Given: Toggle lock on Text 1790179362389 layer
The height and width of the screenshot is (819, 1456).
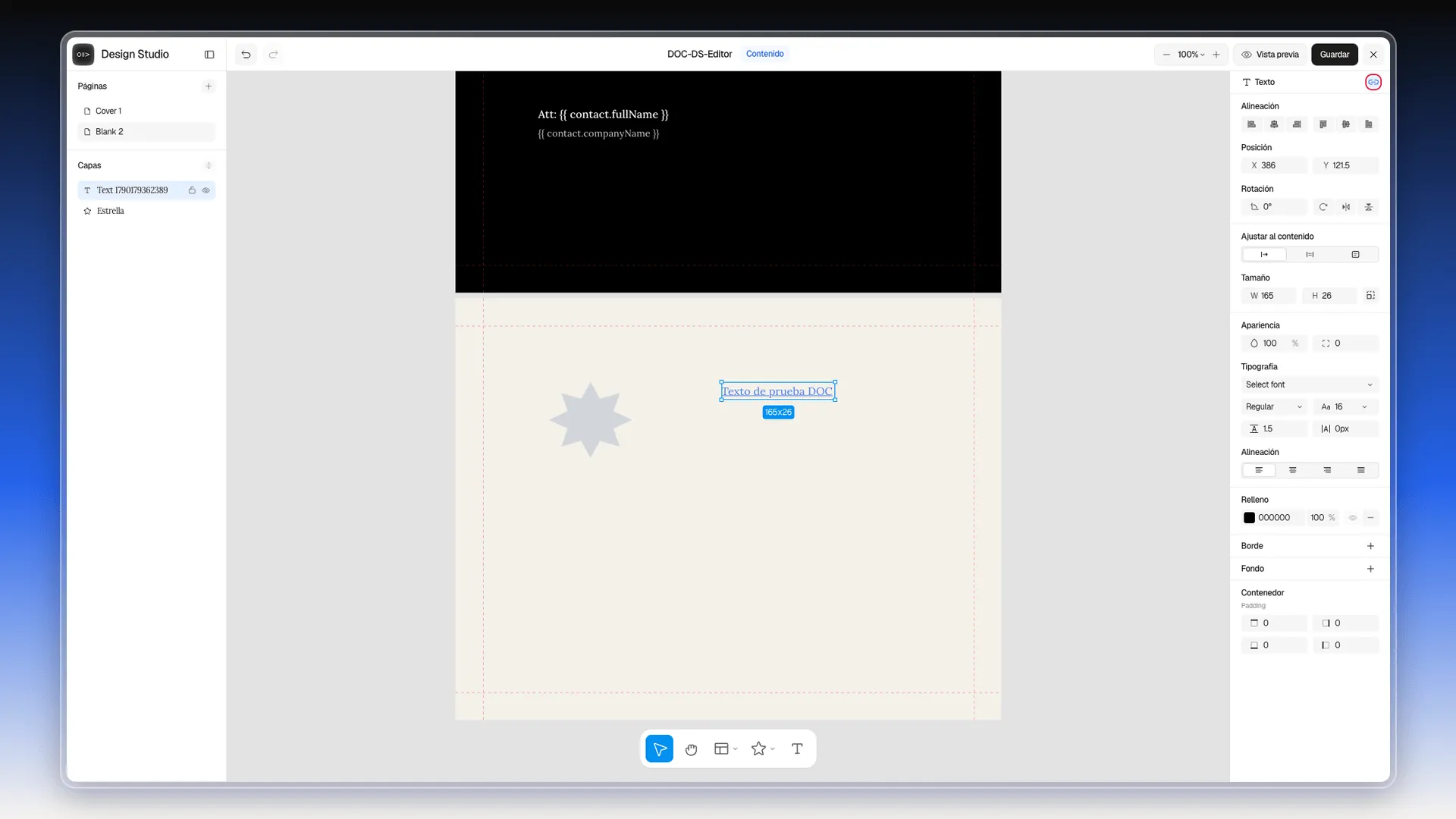Looking at the screenshot, I should tap(192, 190).
